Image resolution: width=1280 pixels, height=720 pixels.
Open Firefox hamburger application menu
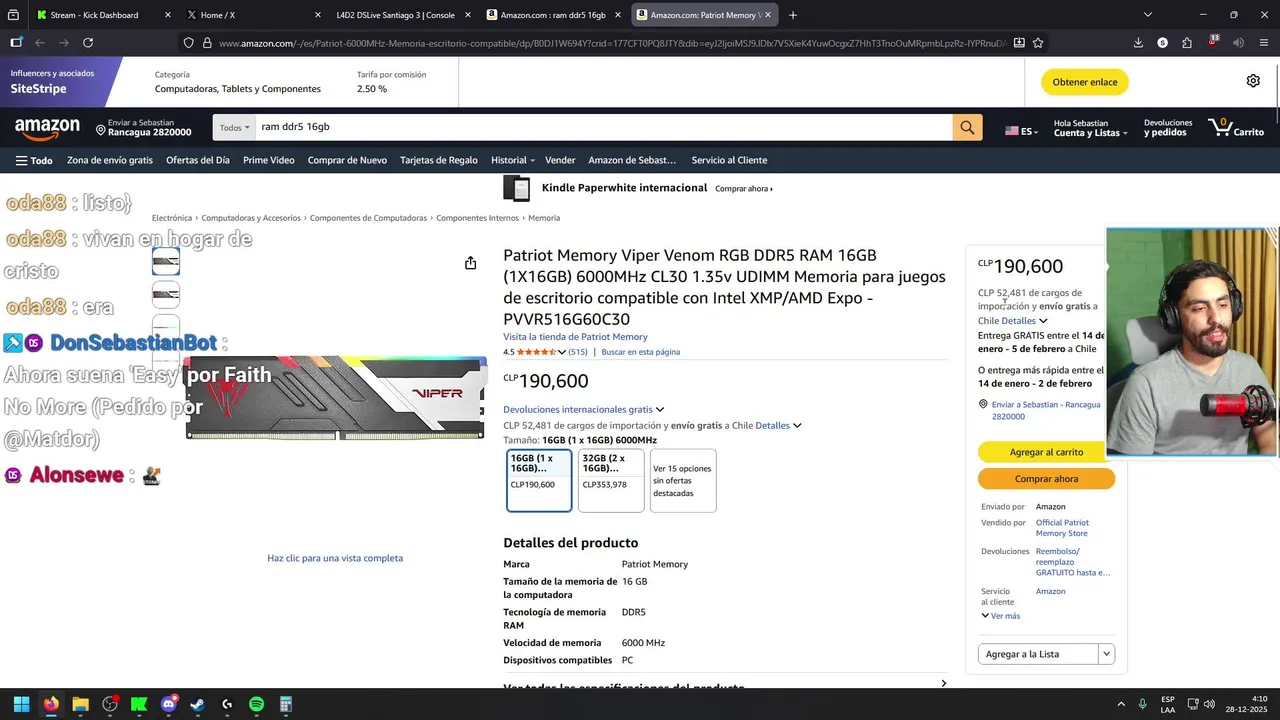pos(1265,43)
